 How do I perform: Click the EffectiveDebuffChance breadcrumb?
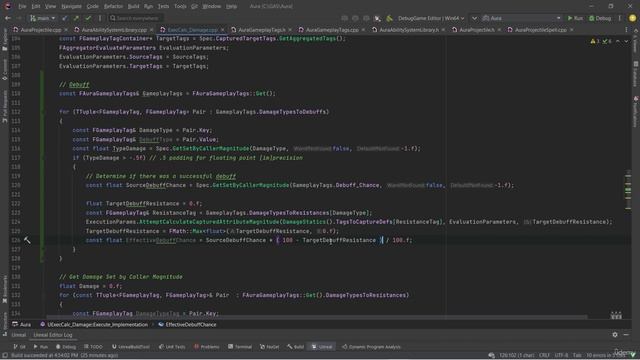[187, 324]
